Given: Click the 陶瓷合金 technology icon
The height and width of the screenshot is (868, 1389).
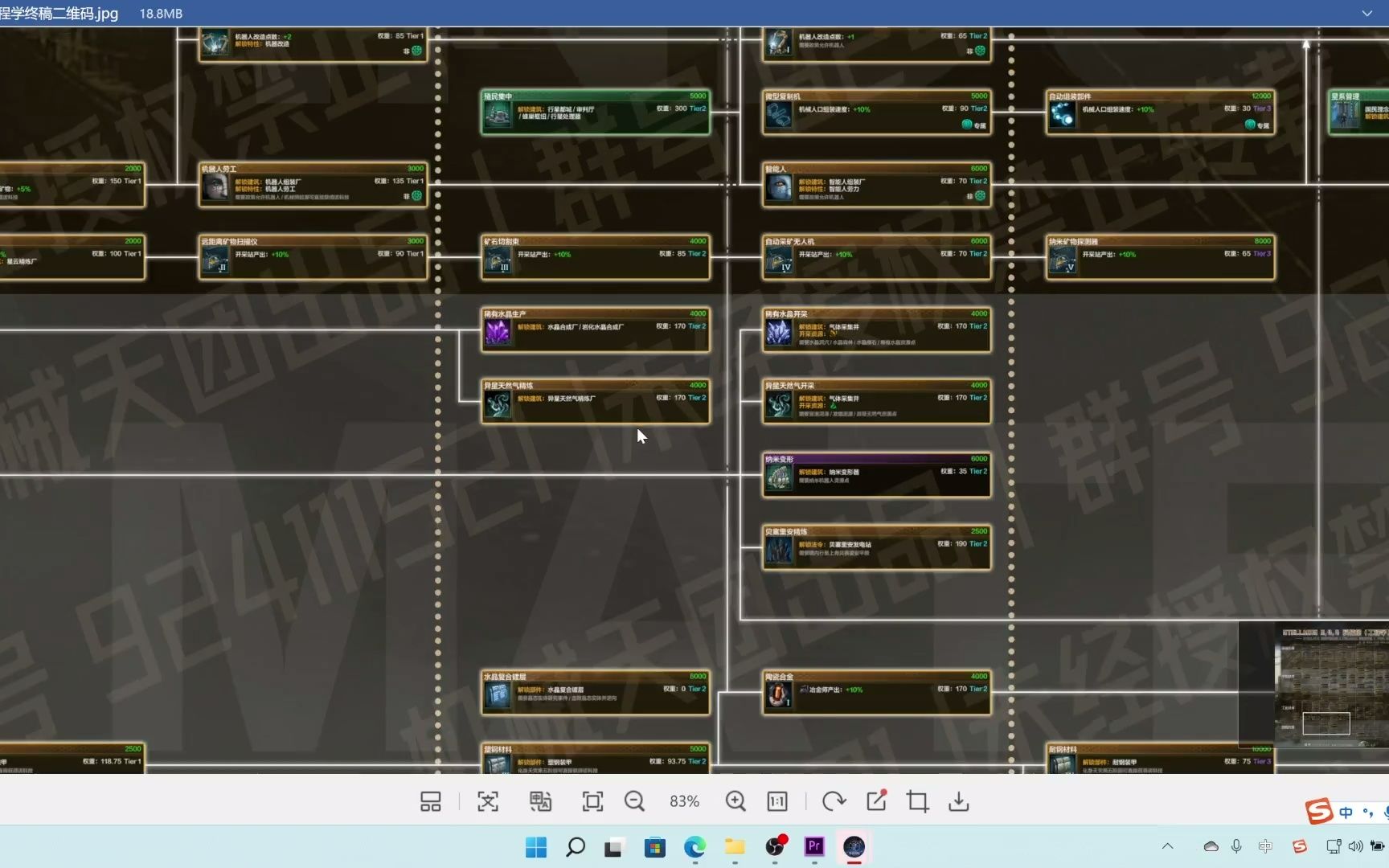Looking at the screenshot, I should pyautogui.click(x=778, y=696).
